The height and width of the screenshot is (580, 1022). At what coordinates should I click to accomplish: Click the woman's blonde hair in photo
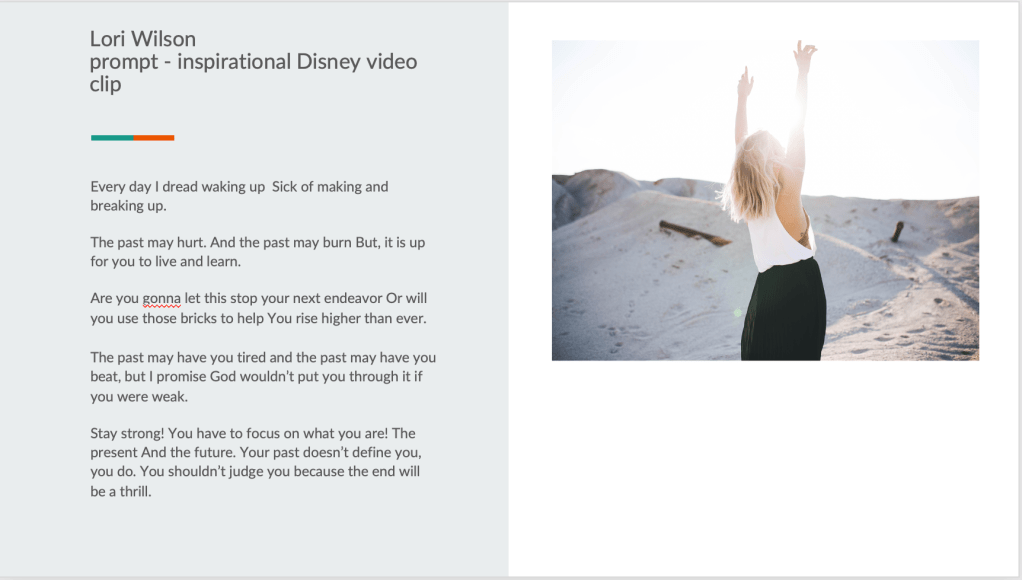[x=752, y=175]
